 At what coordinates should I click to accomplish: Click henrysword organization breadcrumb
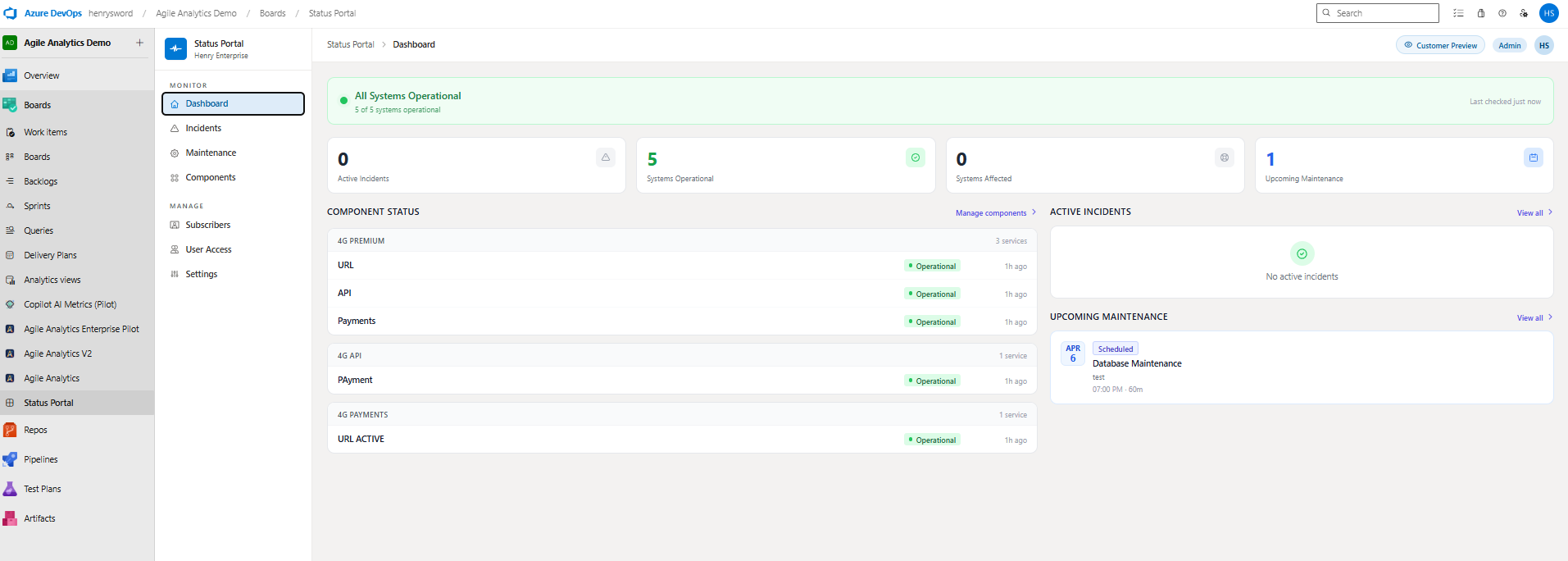(111, 13)
